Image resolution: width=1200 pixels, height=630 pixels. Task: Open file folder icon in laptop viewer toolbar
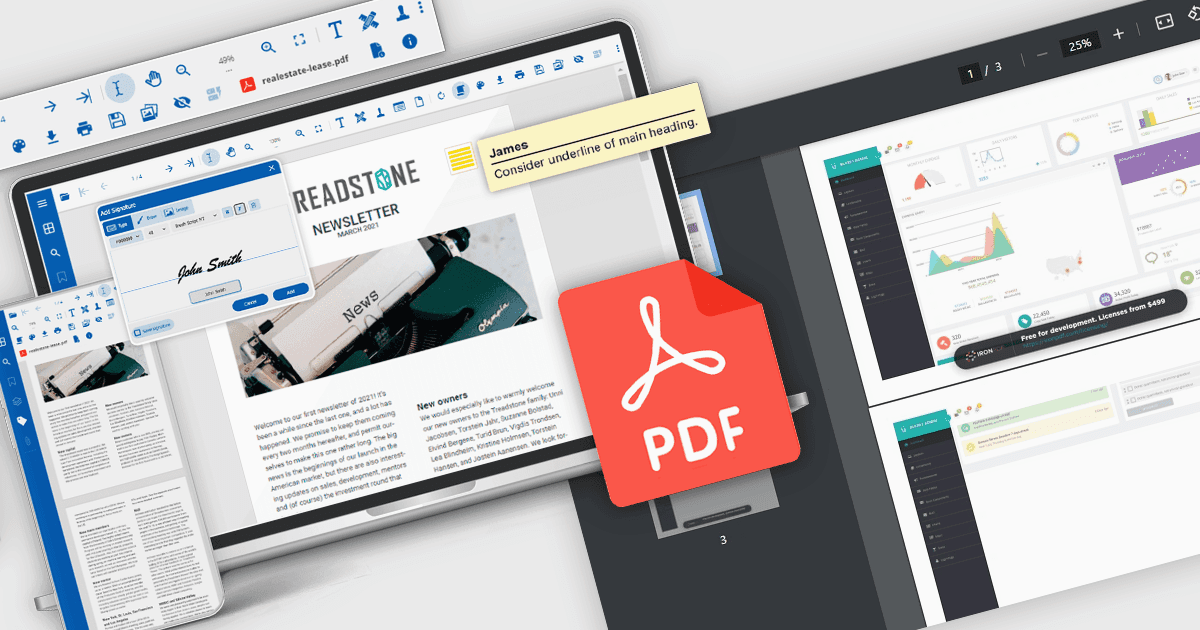(64, 197)
